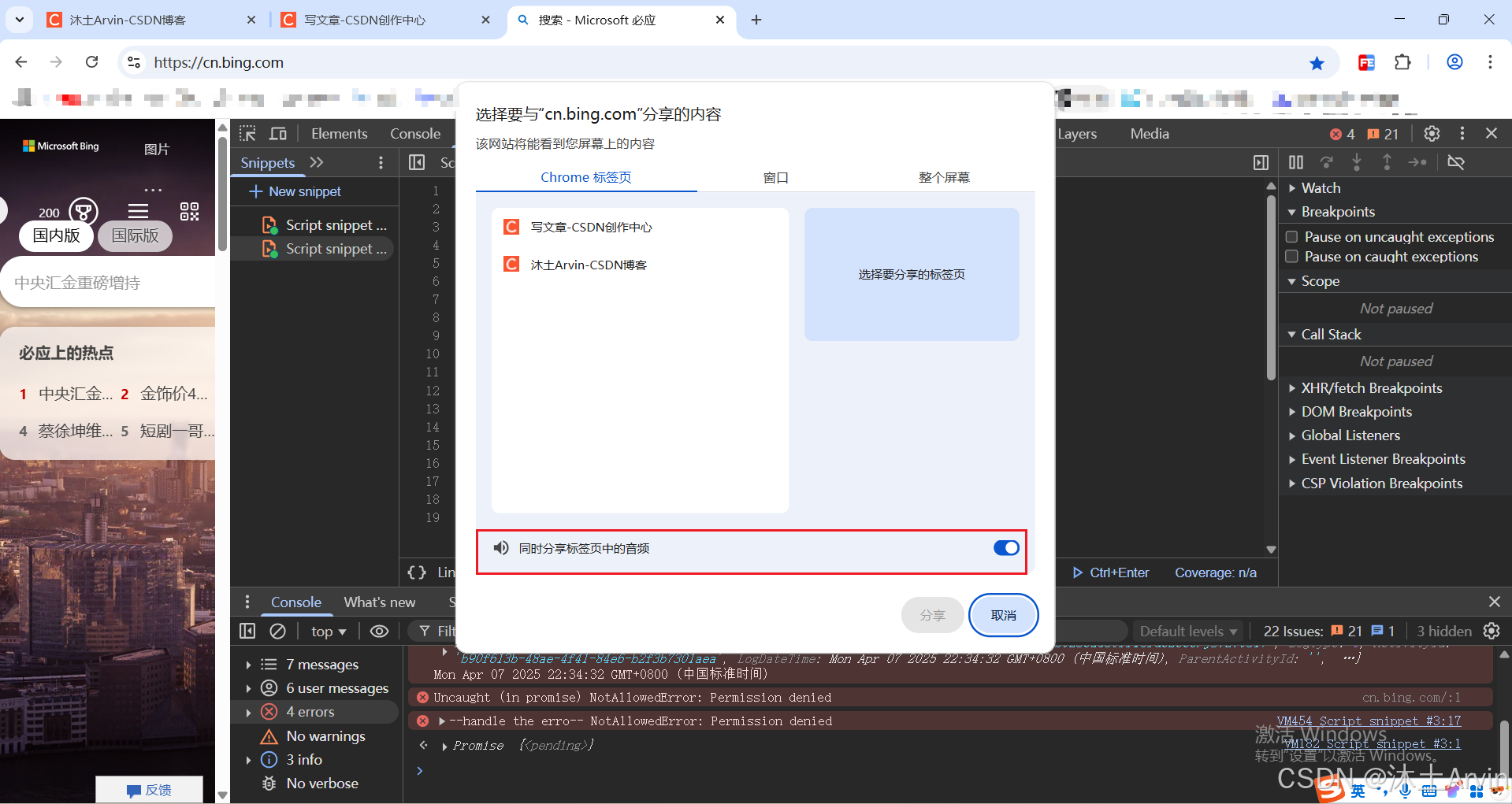1512x804 pixels.
Task: Open the Default levels dropdown
Action: 1188,631
